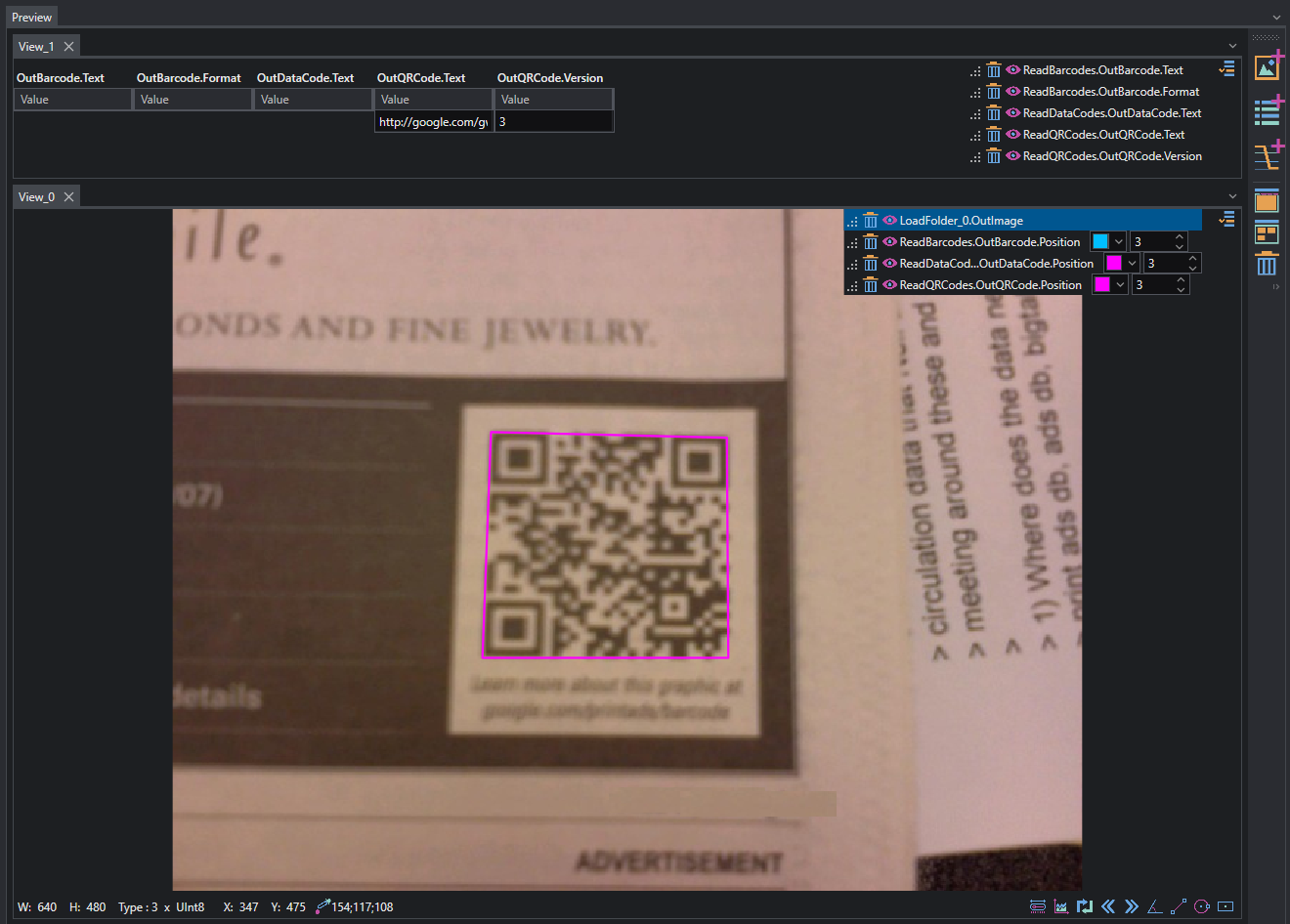The width and height of the screenshot is (1290, 924).
Task: Select the OutQRCode.Version cell showing 3
Action: [554, 122]
